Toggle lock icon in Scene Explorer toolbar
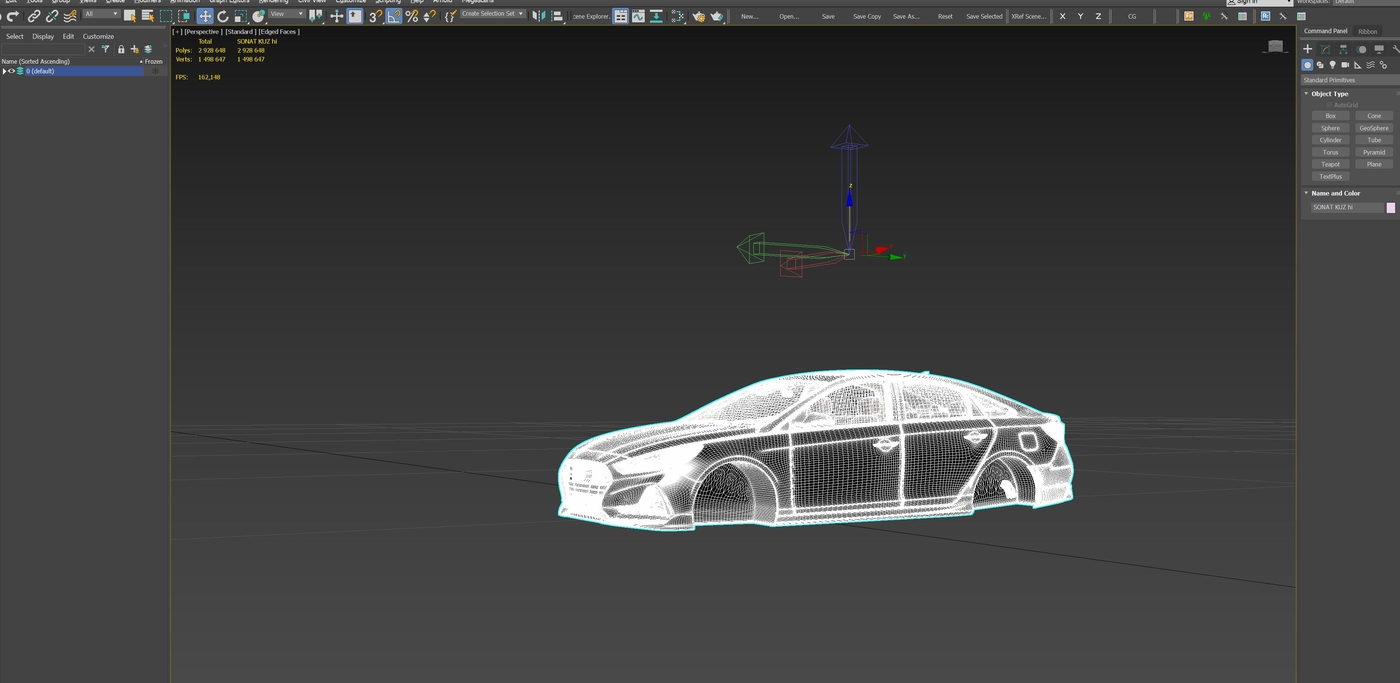 (121, 49)
